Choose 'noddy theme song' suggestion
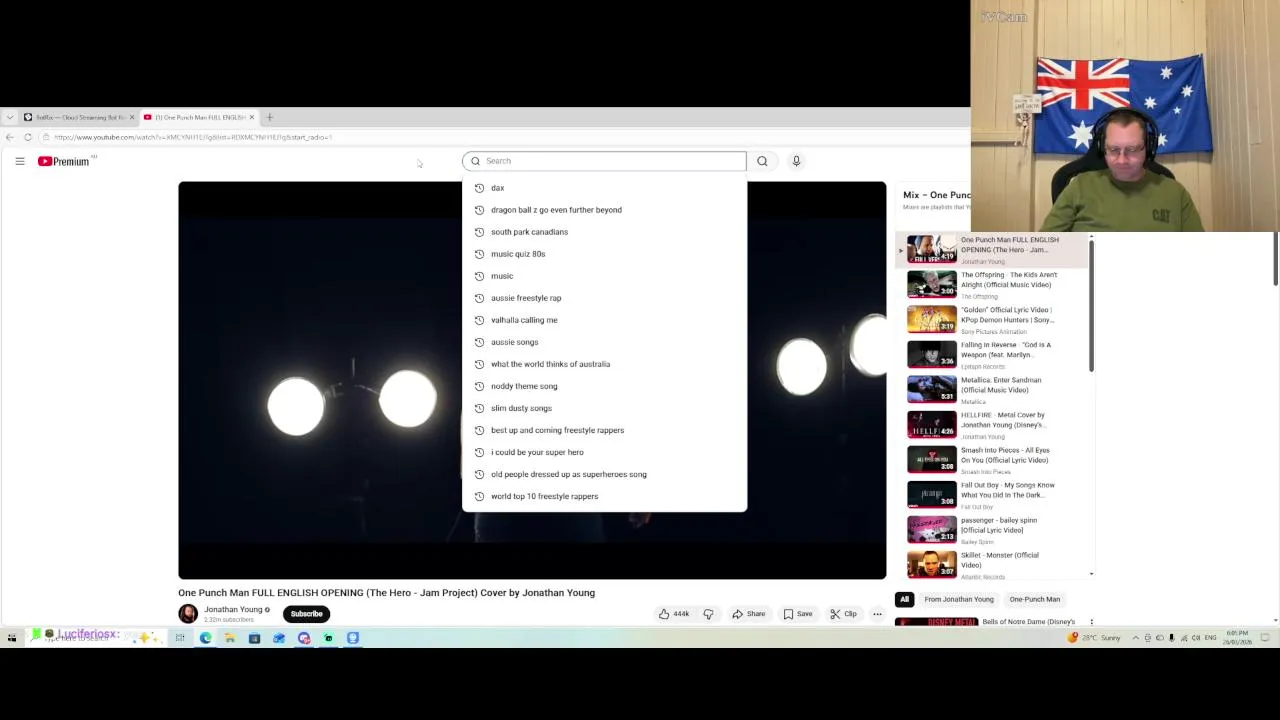Image resolution: width=1280 pixels, height=720 pixels. 604,386
